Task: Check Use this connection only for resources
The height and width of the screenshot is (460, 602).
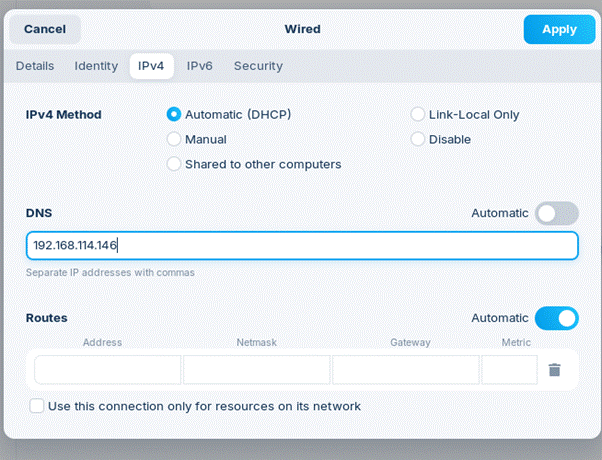Action: pyautogui.click(x=37, y=406)
